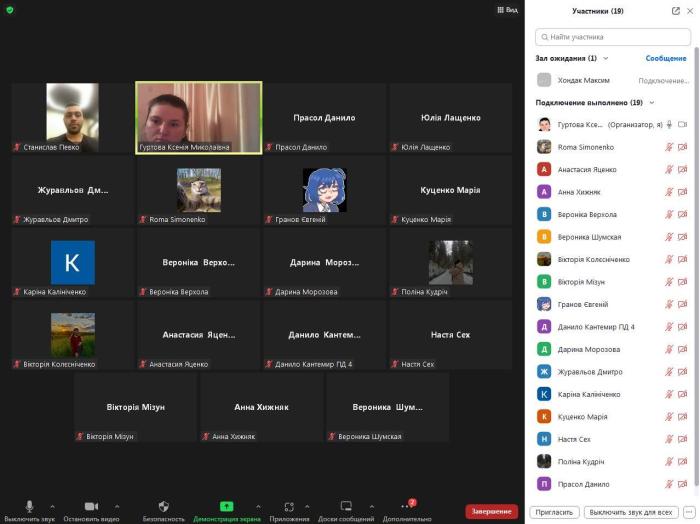Toggle the muted microphone for Прасол Данило

[669, 484]
